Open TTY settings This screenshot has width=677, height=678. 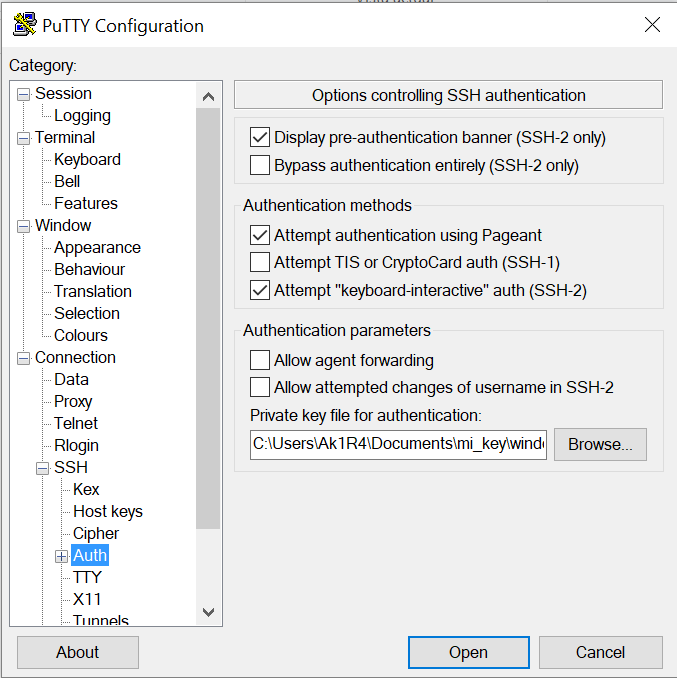click(87, 577)
